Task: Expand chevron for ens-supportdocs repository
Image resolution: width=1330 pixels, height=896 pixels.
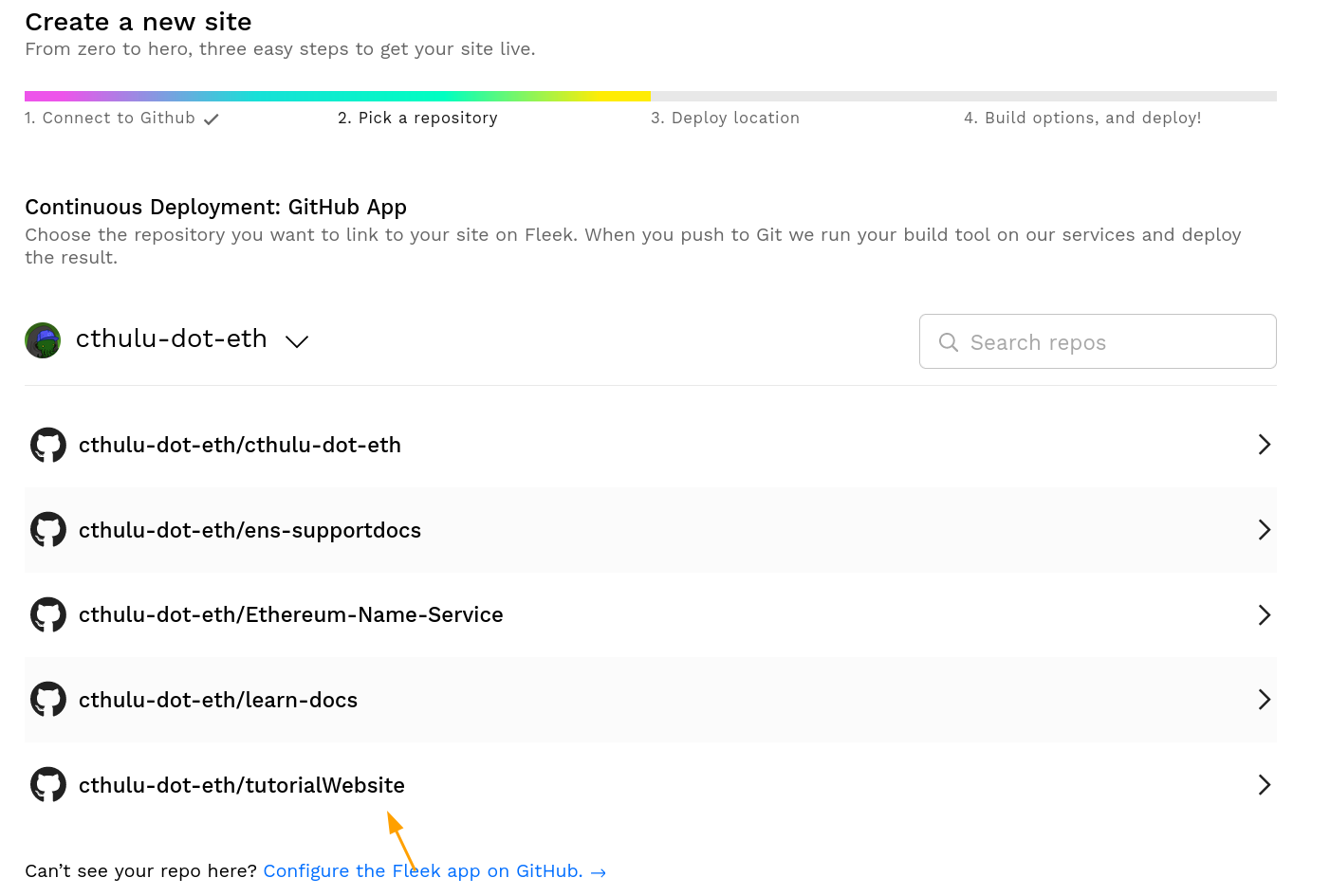Action: pos(1264,530)
